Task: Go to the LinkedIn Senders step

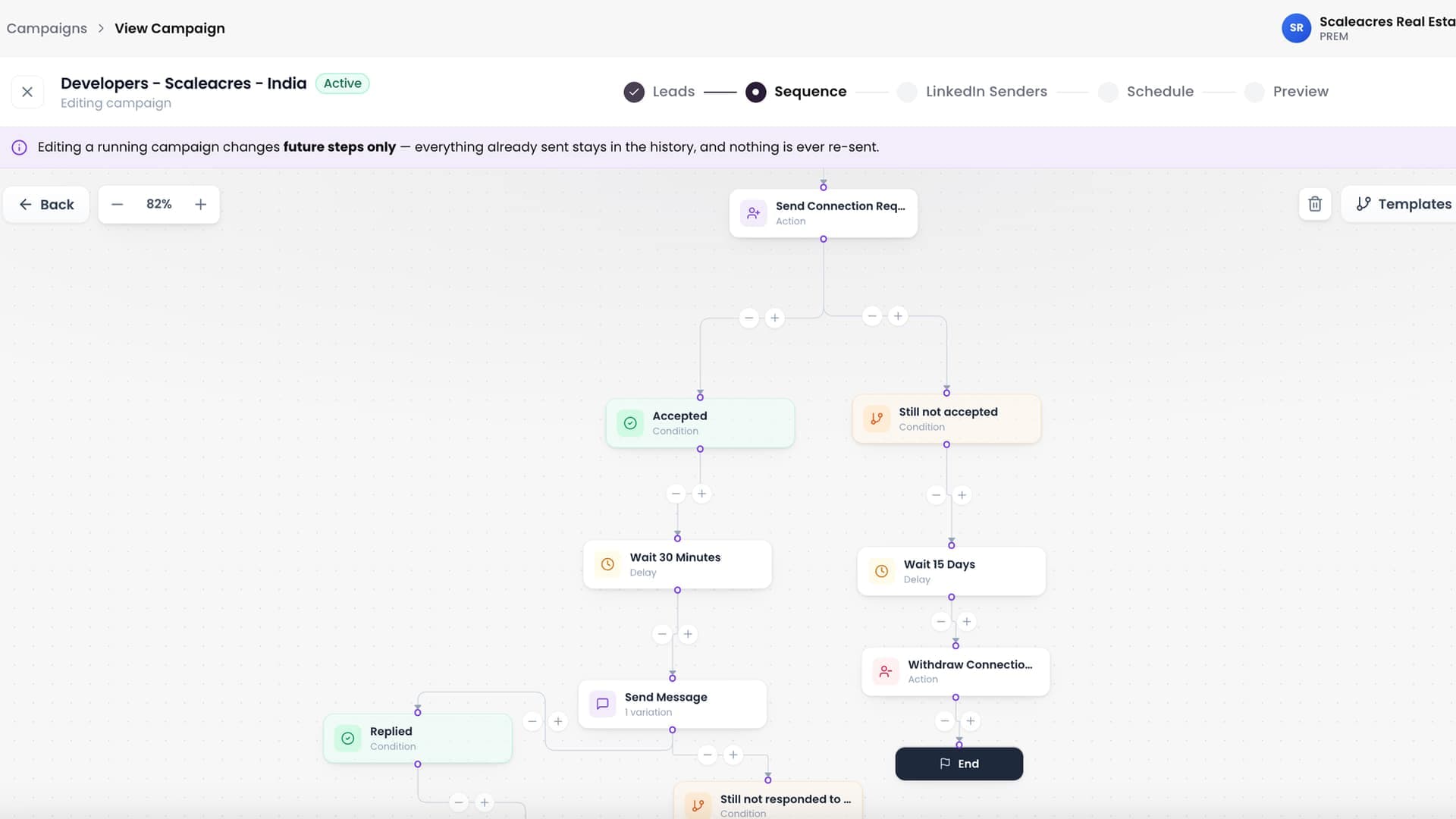Action: (971, 92)
